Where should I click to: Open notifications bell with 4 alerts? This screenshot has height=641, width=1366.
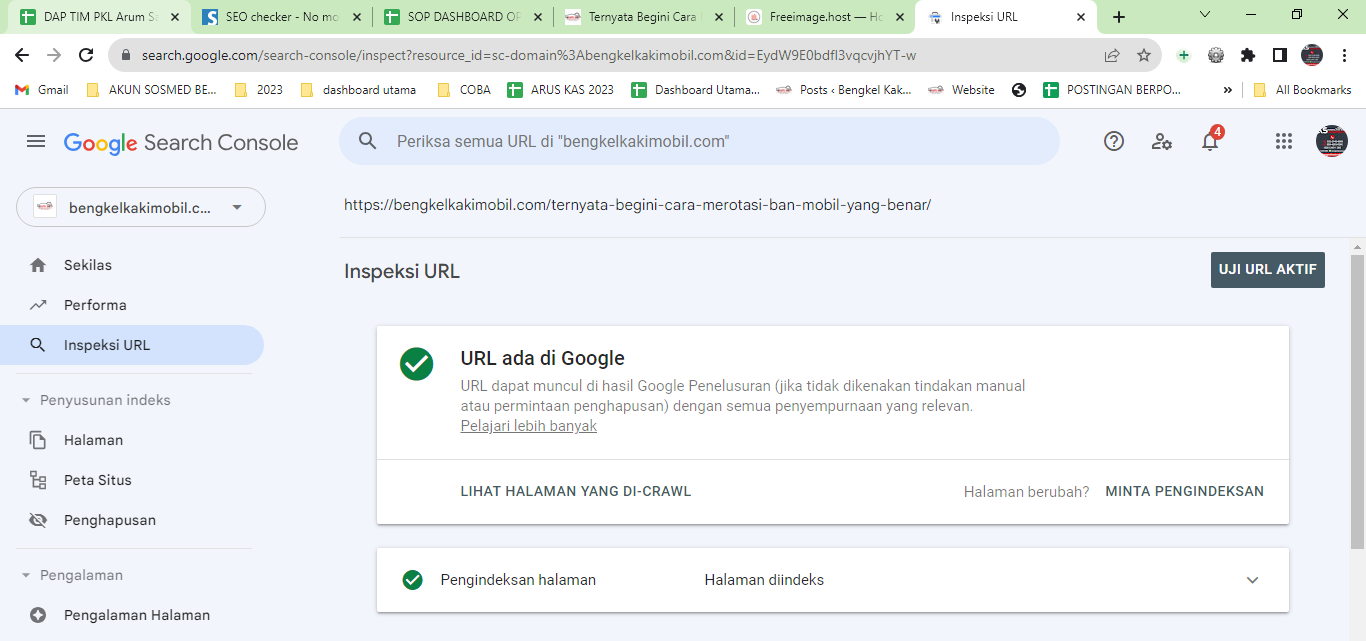click(x=1210, y=140)
